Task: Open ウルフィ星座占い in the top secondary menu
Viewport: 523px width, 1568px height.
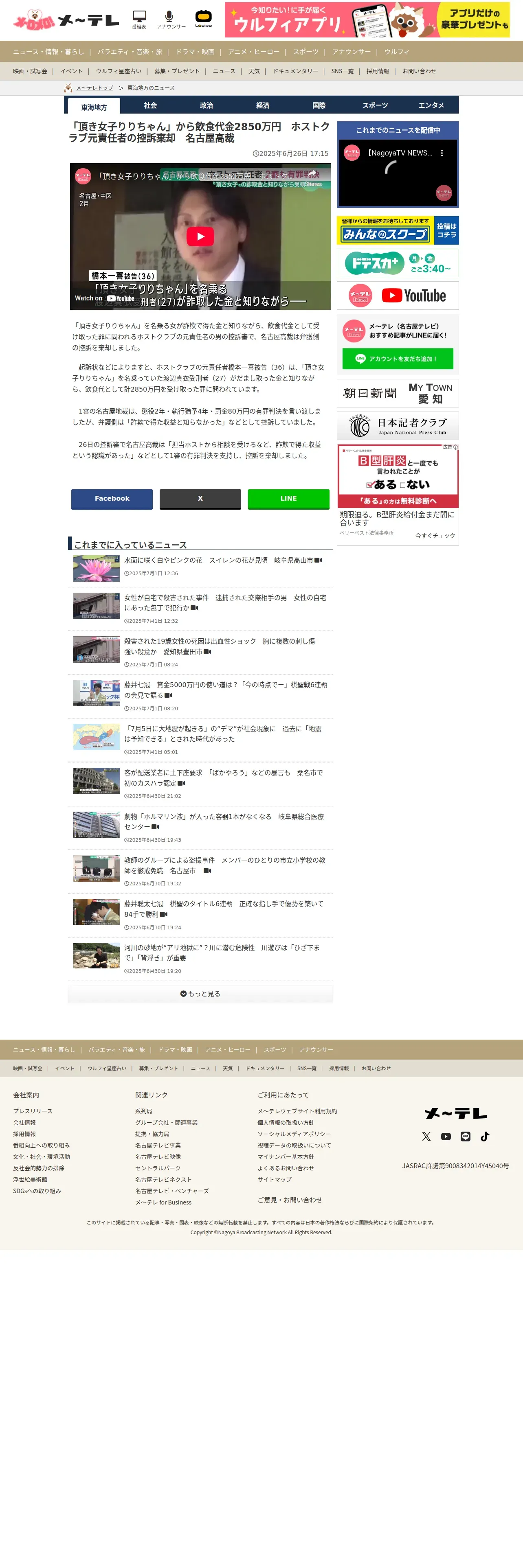Action: click(118, 71)
